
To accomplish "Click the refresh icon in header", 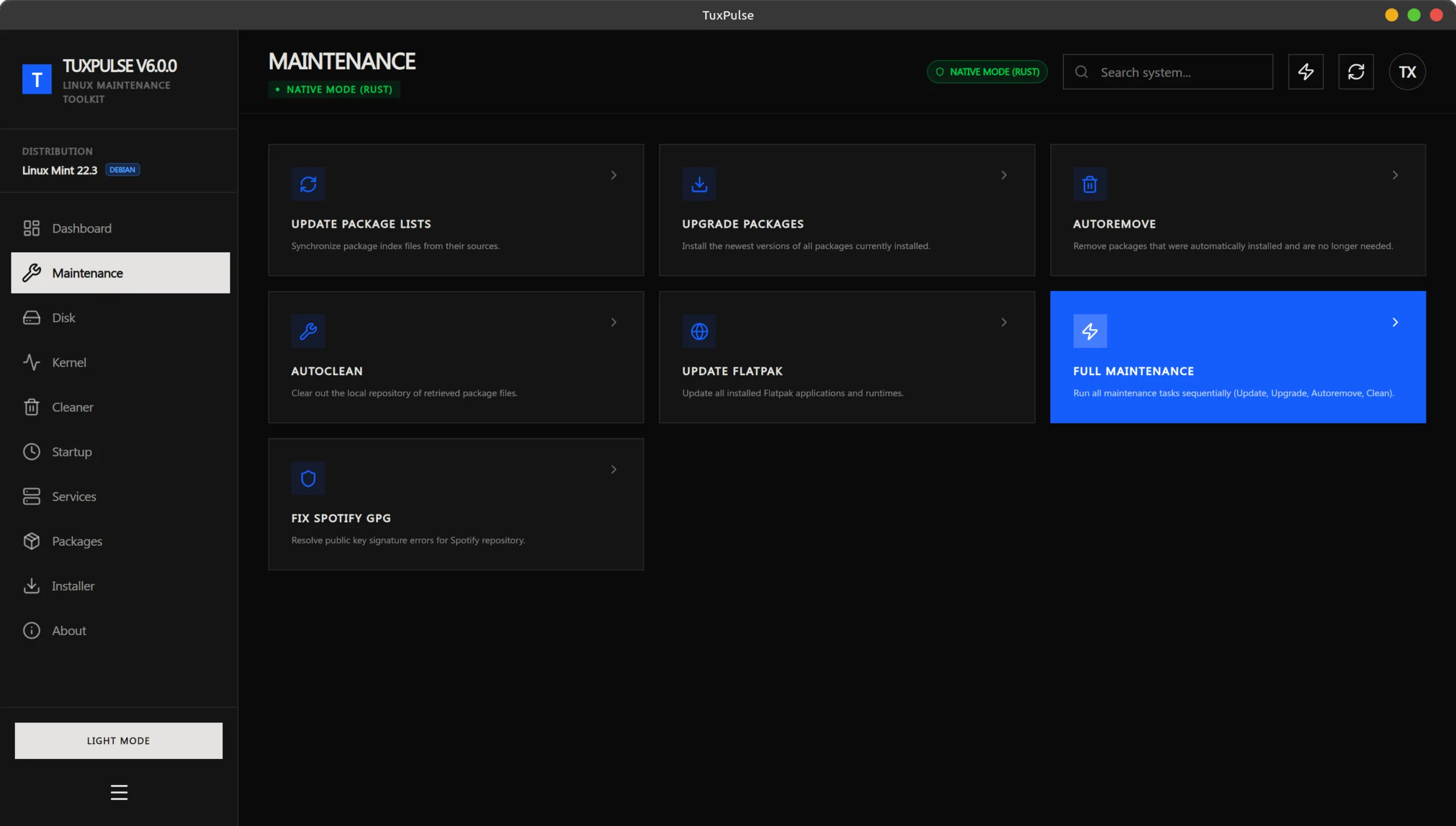I will pyautogui.click(x=1356, y=72).
